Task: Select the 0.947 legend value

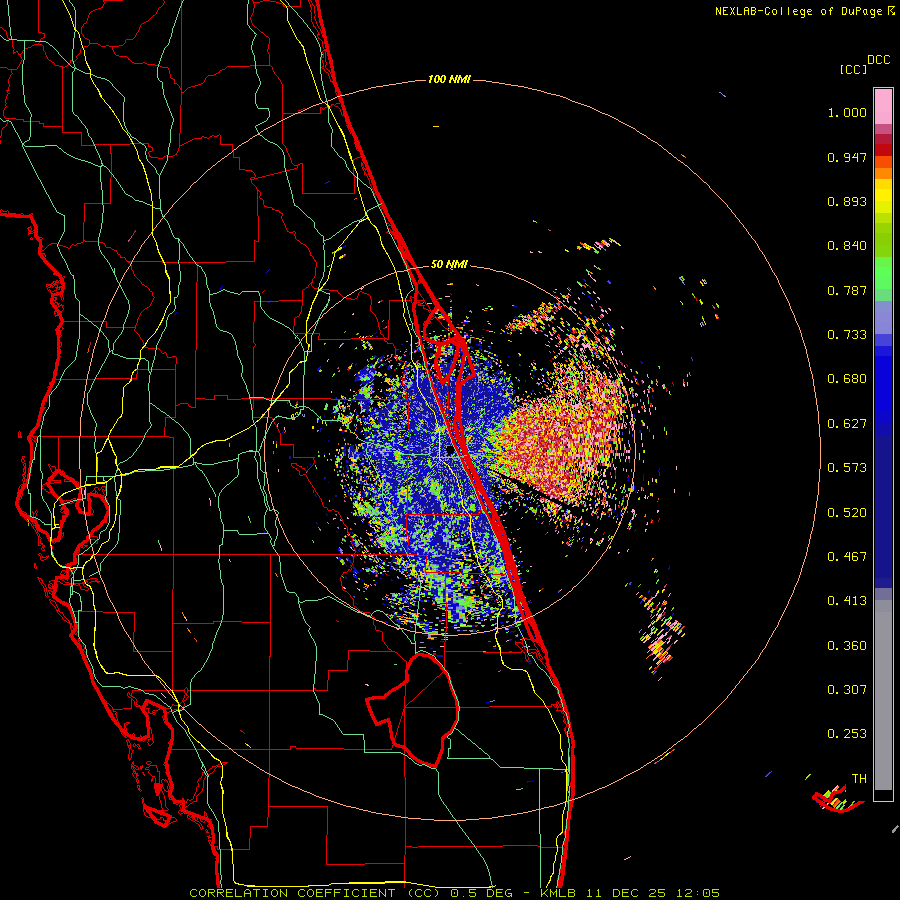Action: point(847,157)
